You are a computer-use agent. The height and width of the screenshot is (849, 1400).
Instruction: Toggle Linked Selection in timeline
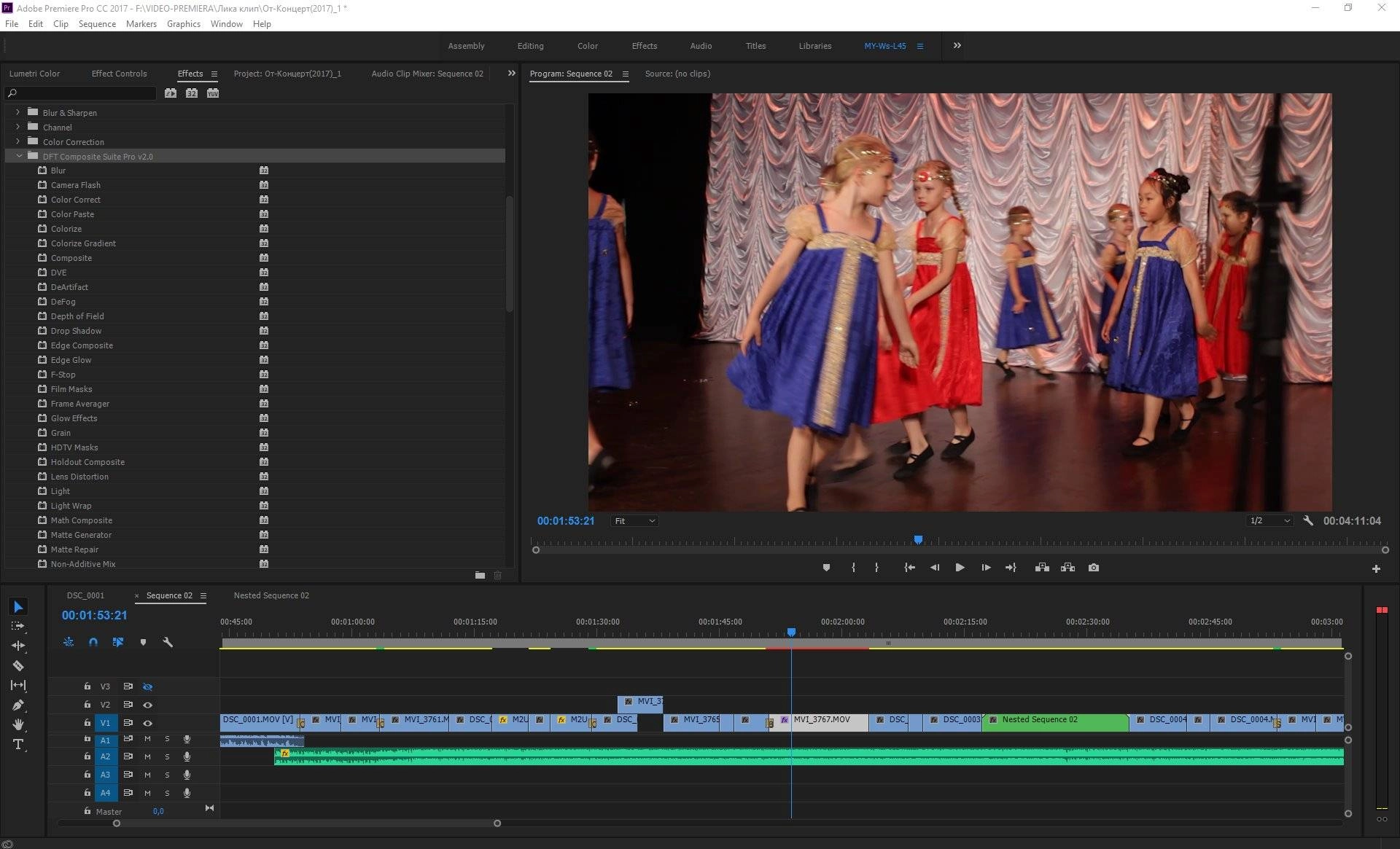point(117,642)
